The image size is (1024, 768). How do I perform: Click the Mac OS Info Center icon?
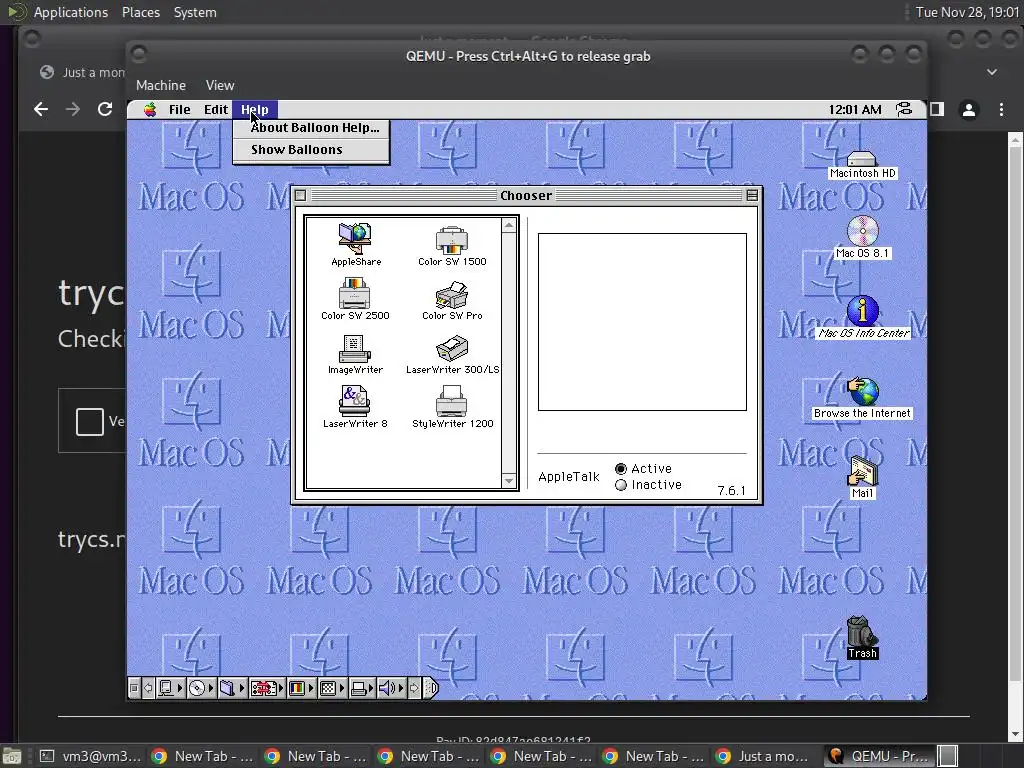pyautogui.click(x=863, y=317)
